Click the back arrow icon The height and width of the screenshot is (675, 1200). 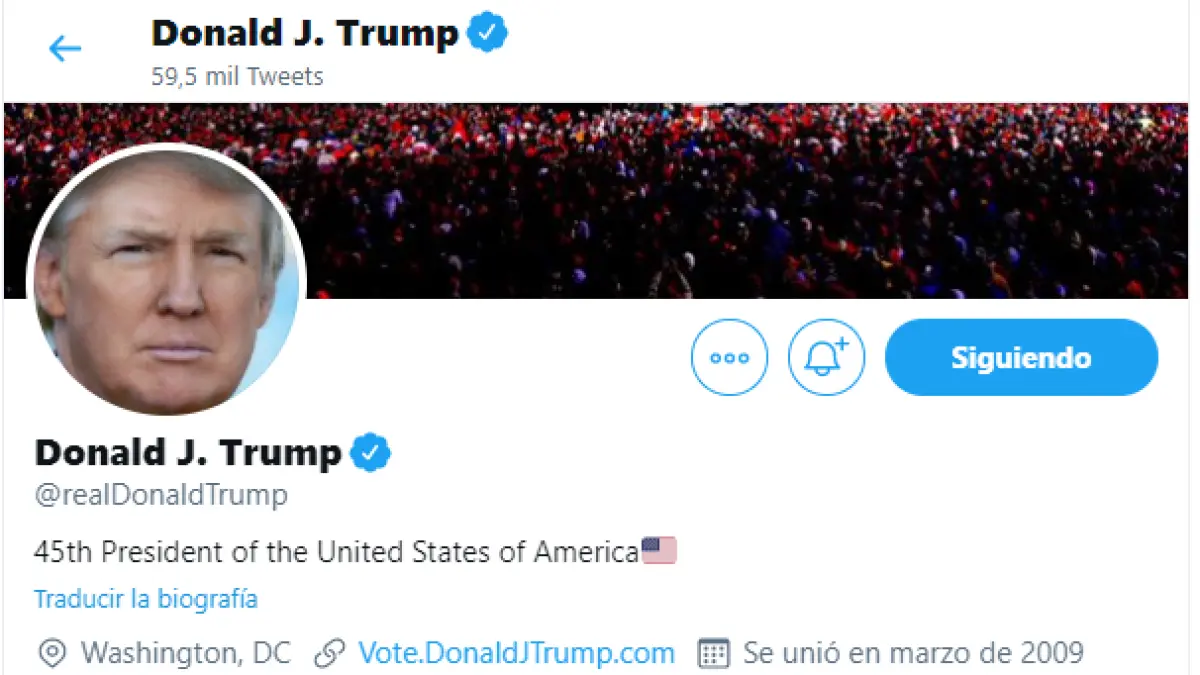65,48
